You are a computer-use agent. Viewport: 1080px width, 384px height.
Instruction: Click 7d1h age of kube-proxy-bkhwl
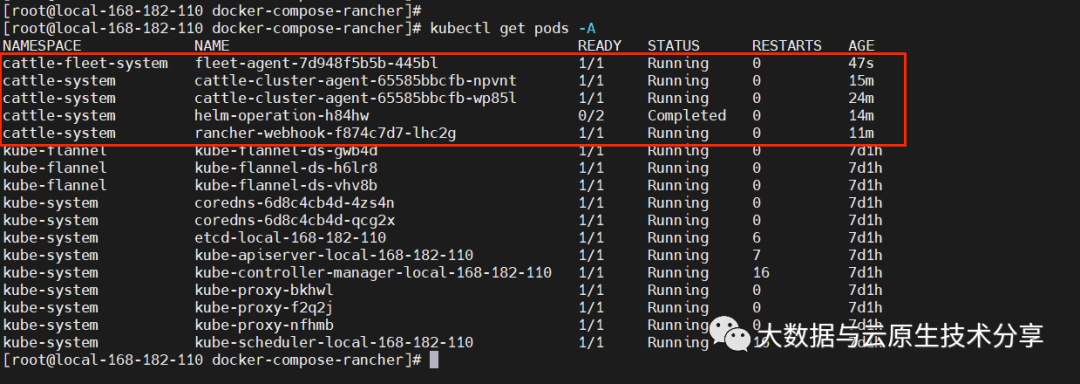(865, 290)
